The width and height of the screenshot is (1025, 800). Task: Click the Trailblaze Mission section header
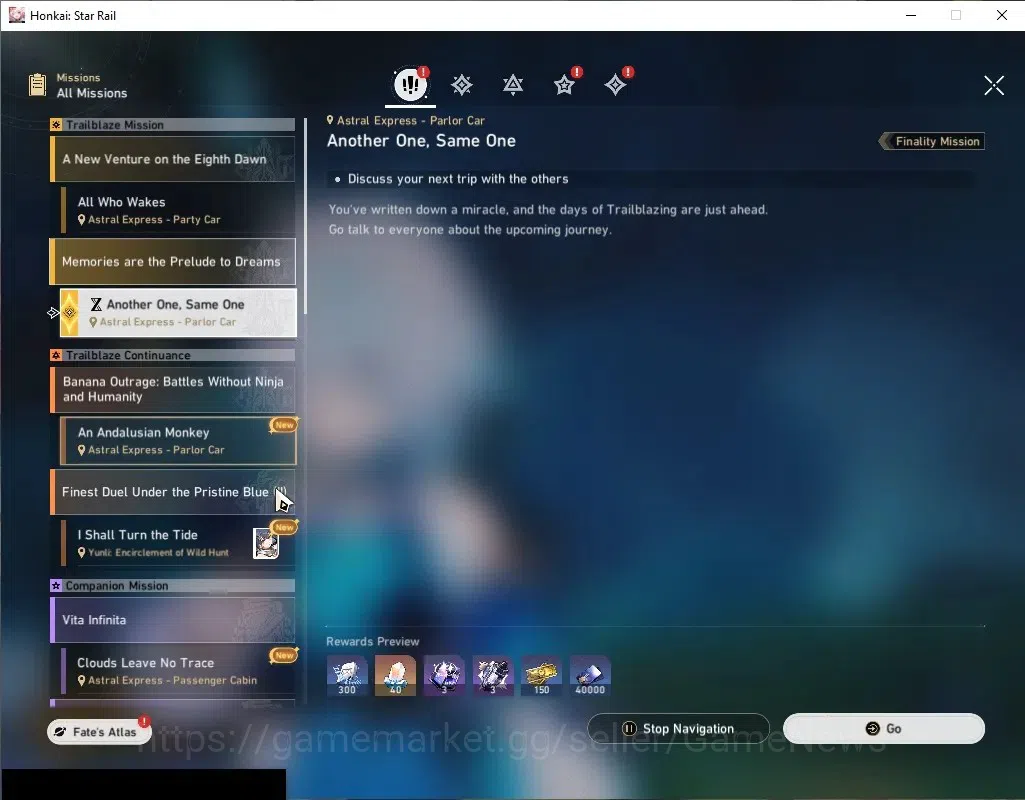(x=173, y=125)
